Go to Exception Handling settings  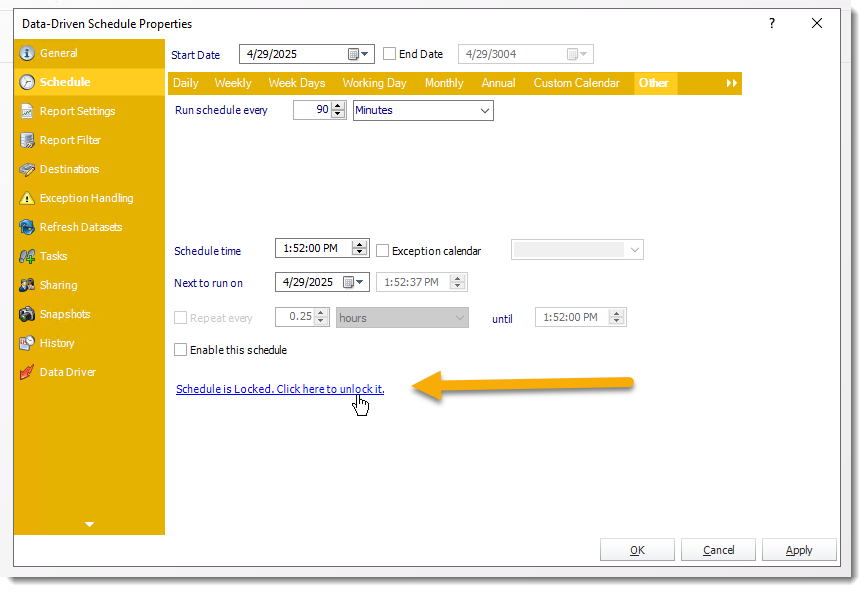[x=85, y=198]
